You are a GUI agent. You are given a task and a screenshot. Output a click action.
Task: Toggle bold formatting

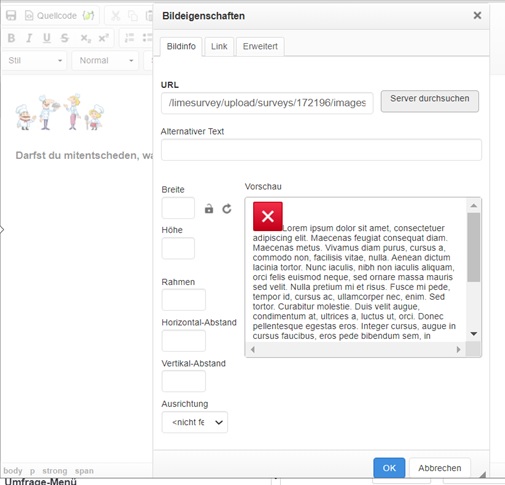click(11, 38)
